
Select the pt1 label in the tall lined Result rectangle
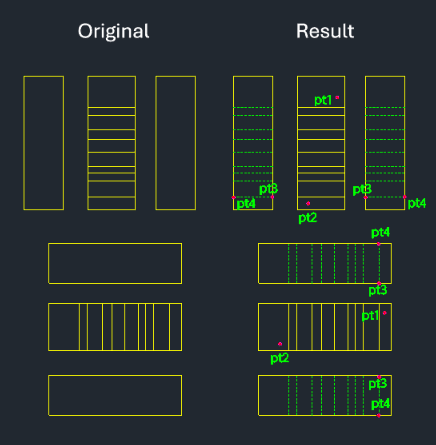click(x=323, y=100)
